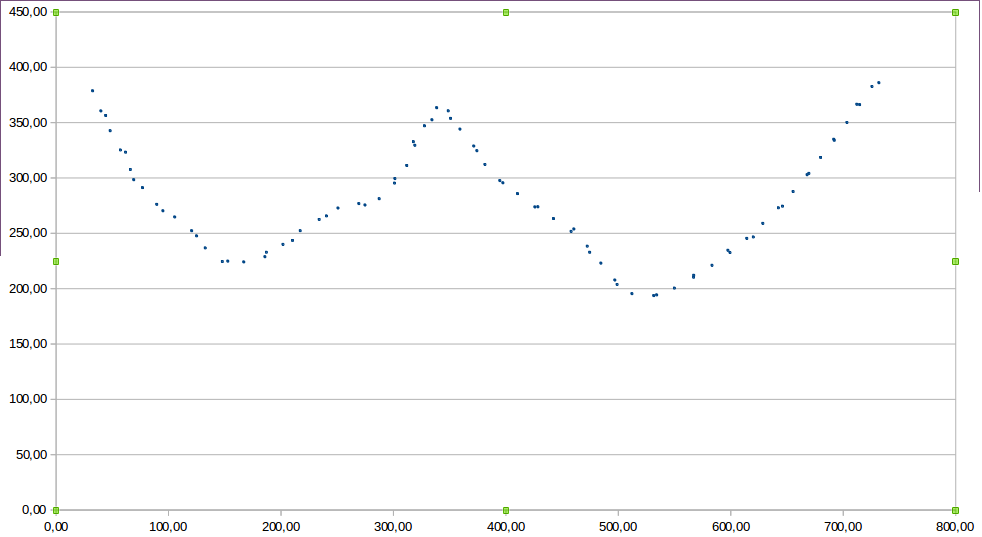The image size is (982, 537).
Task: Select the 400,00 label on the X axis
Action: click(x=506, y=526)
